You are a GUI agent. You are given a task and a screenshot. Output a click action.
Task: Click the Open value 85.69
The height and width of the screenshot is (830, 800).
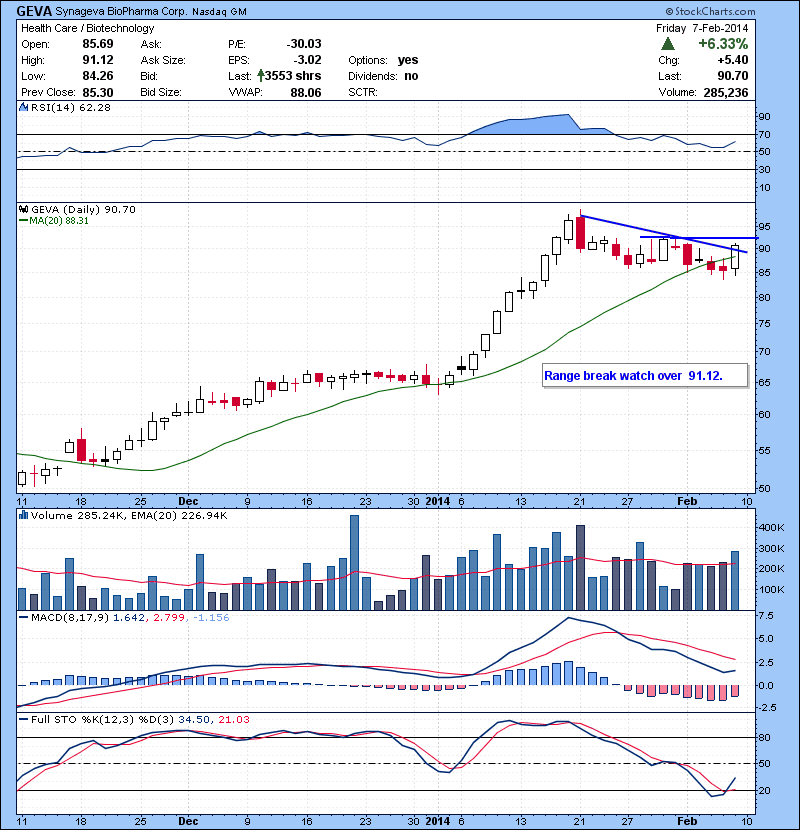98,44
